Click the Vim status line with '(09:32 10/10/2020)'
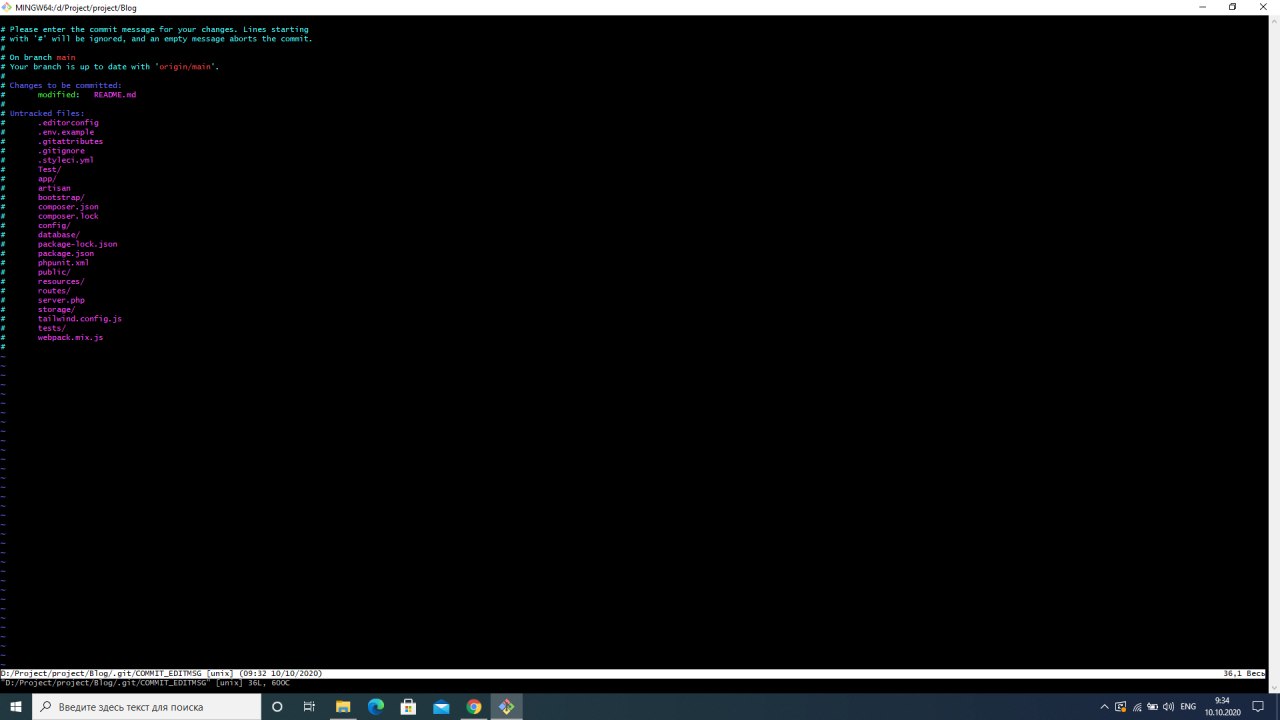This screenshot has width=1280, height=720. (633, 674)
